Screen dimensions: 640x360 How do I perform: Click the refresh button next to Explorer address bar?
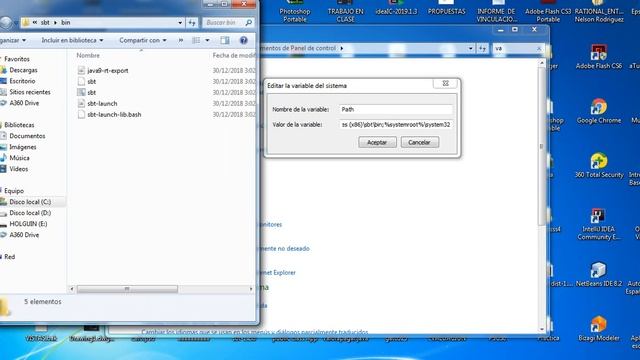tap(192, 23)
